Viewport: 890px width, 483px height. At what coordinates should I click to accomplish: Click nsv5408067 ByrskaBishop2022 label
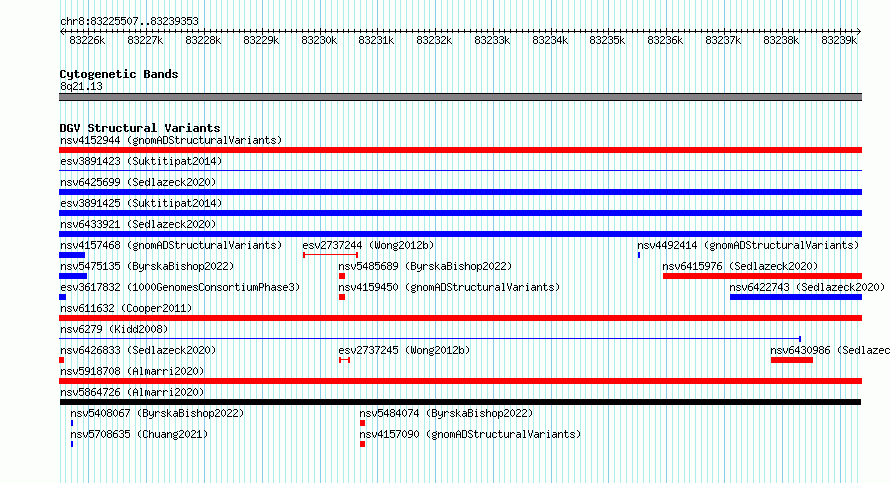(x=157, y=413)
